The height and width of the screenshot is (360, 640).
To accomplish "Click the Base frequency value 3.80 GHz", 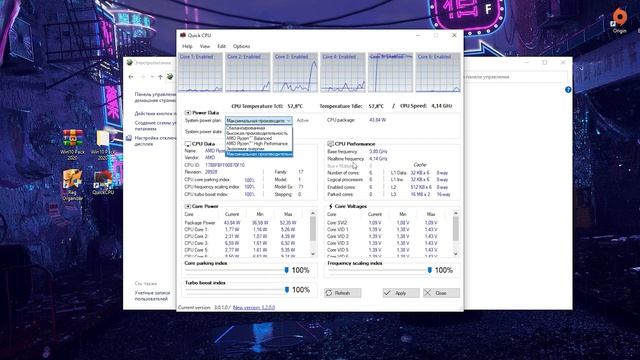I will point(378,151).
